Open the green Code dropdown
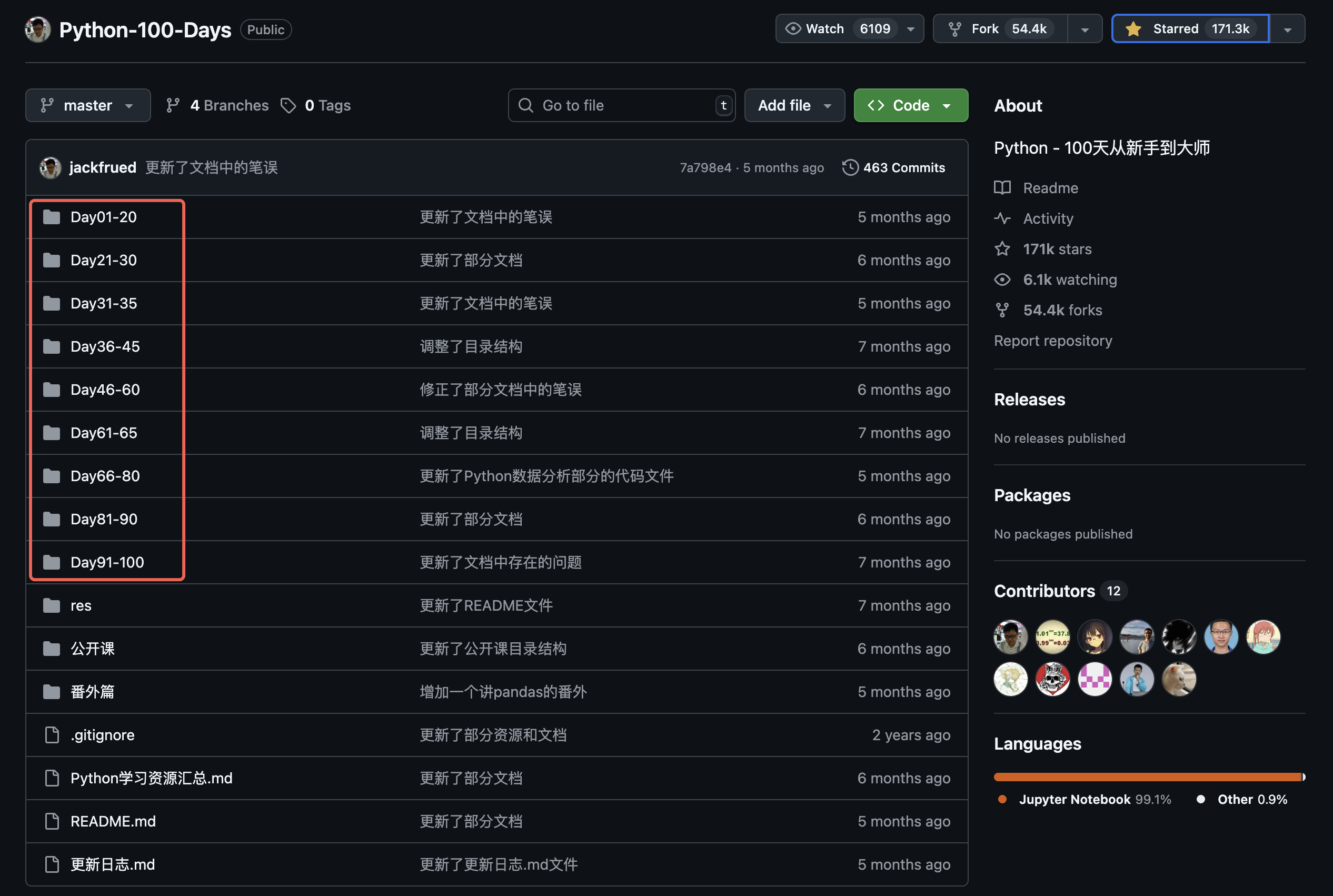This screenshot has width=1333, height=896. click(910, 105)
